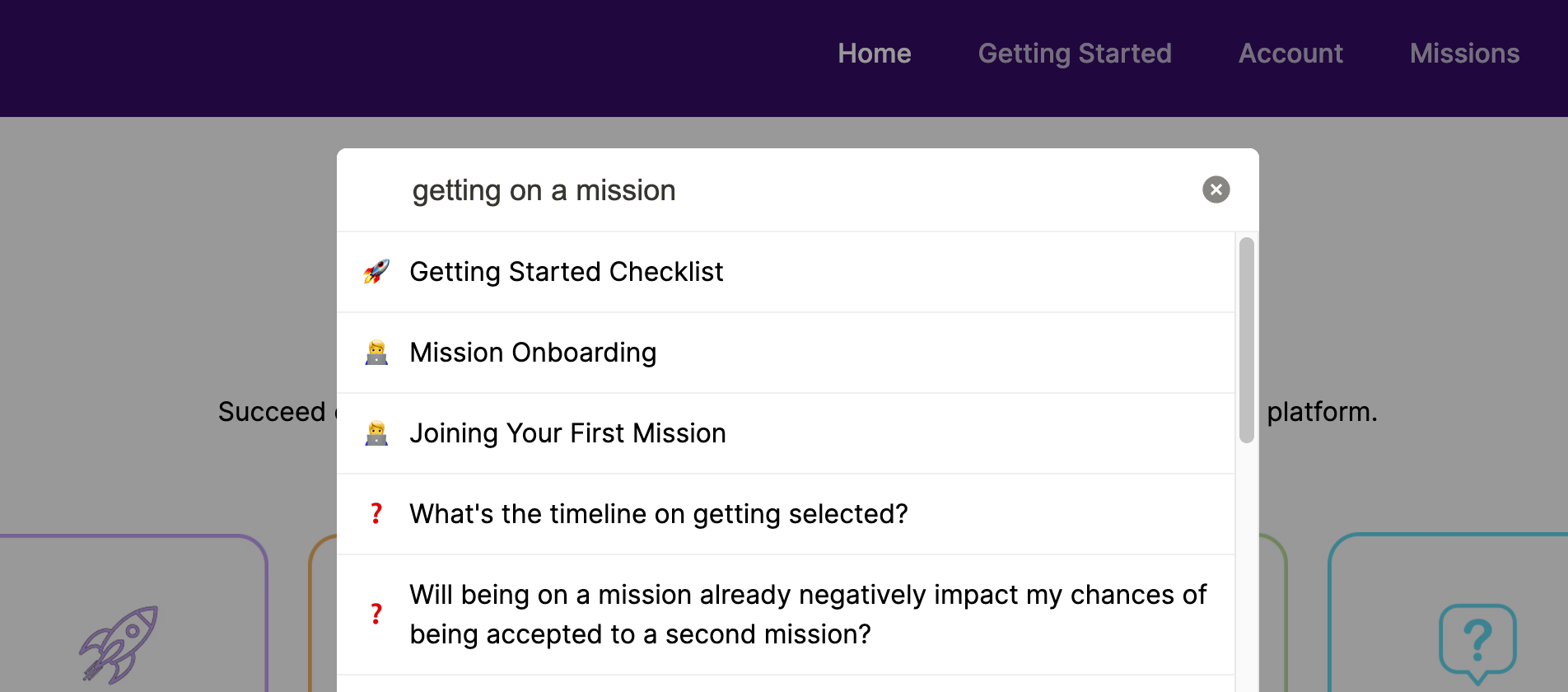This screenshot has width=1568, height=692.
Task: Click the clear search (X) icon
Action: point(1216,189)
